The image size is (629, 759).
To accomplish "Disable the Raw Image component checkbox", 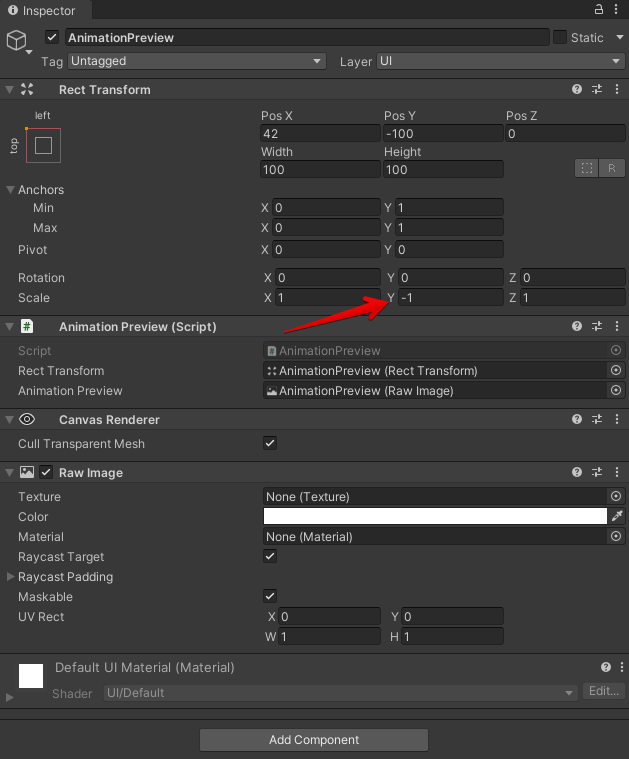I will coord(46,472).
